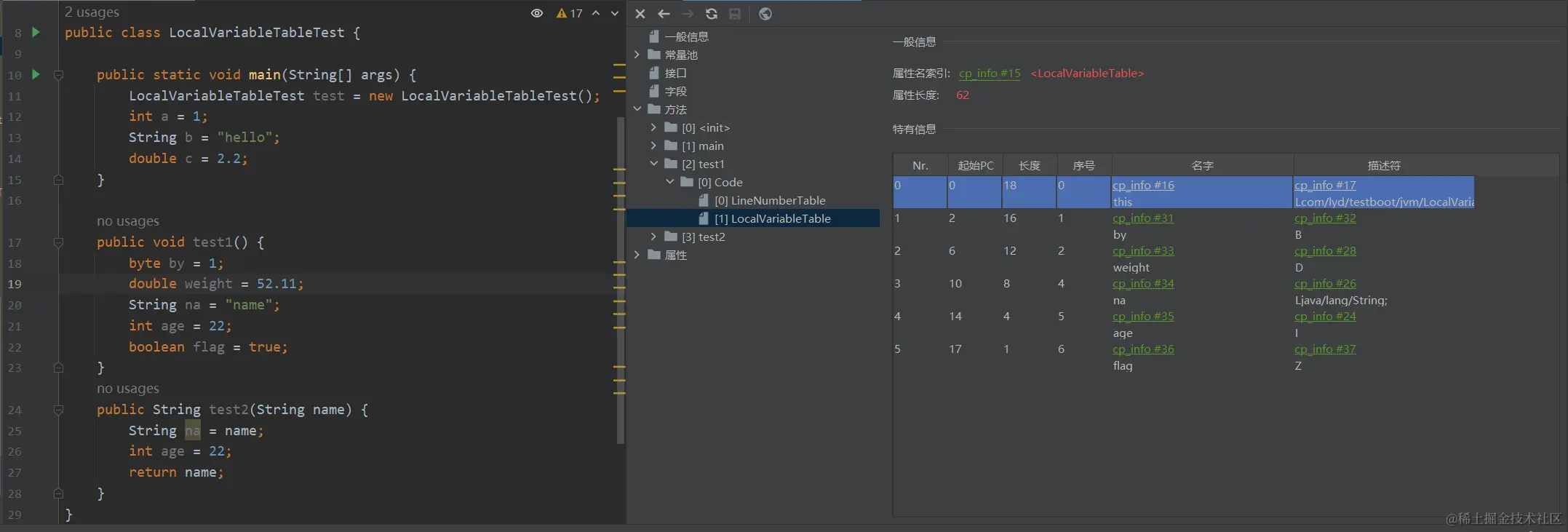Screen dimensions: 1568x532
Task: Click the 描述符 column header
Action: (1384, 165)
